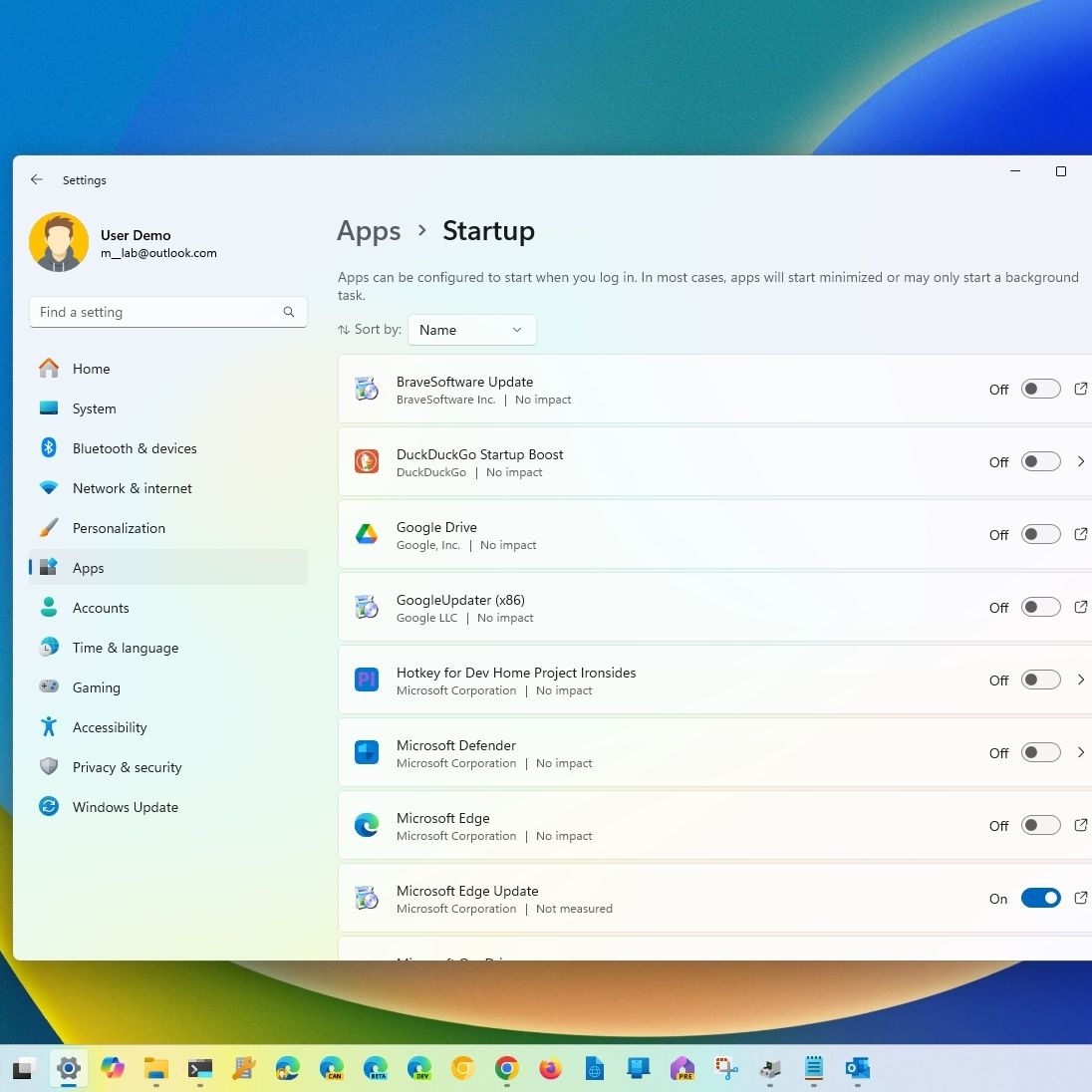The width and height of the screenshot is (1092, 1092).
Task: Open Google Drive external link icon
Action: click(x=1080, y=534)
